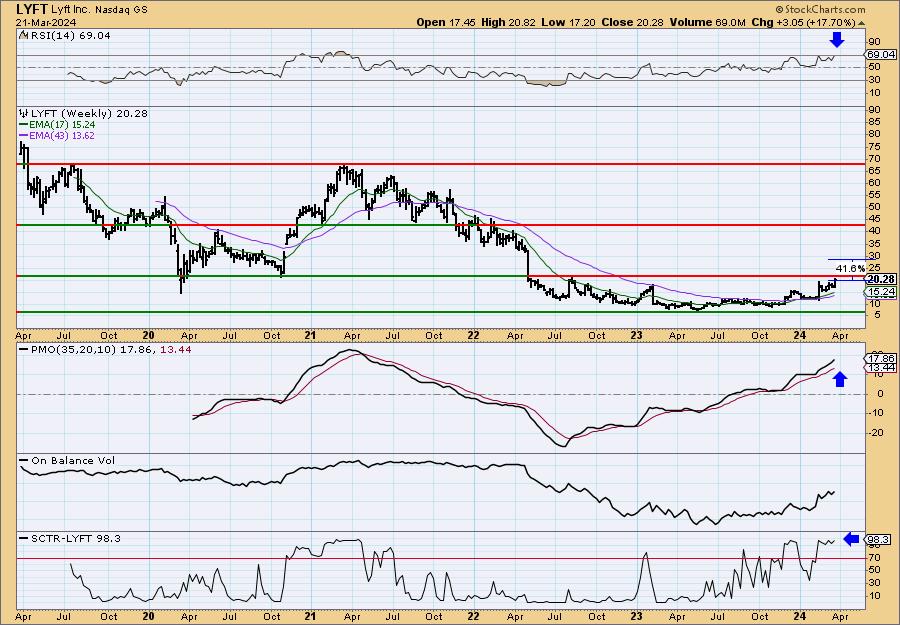Click the 15.24 EMA tag on right axis
This screenshot has height=625, width=900.
point(881,292)
